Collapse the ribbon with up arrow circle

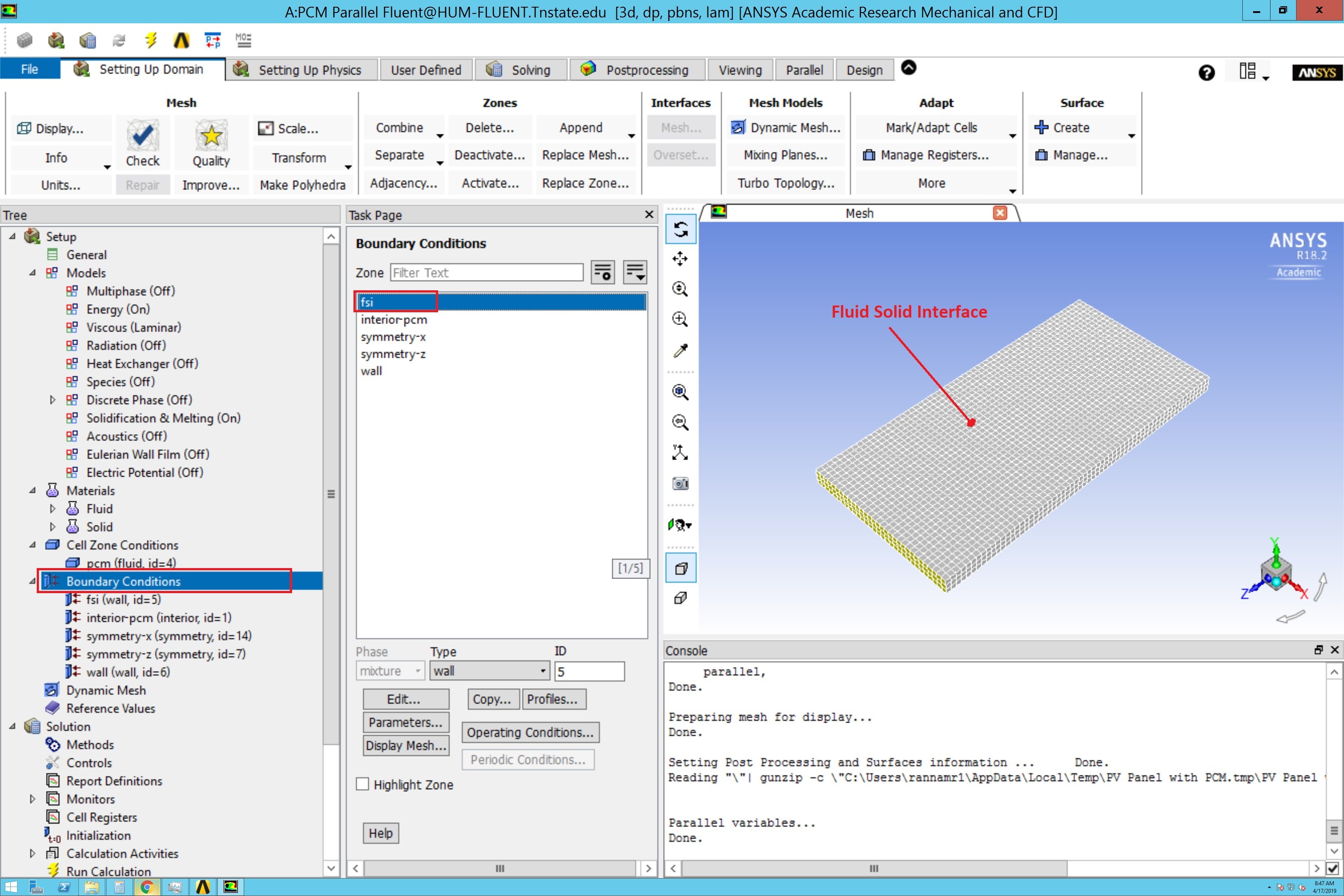tap(909, 68)
